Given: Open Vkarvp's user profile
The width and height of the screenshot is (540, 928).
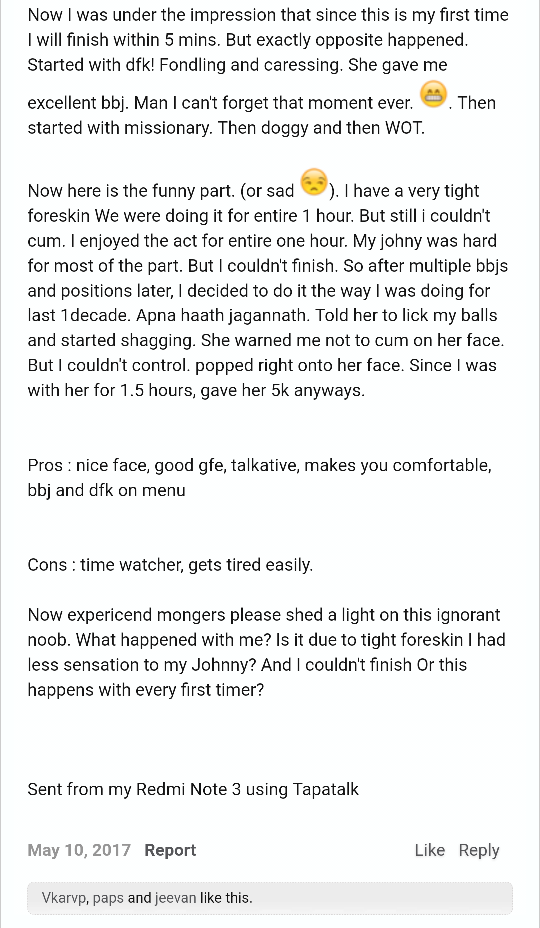Looking at the screenshot, I should (x=65, y=898).
